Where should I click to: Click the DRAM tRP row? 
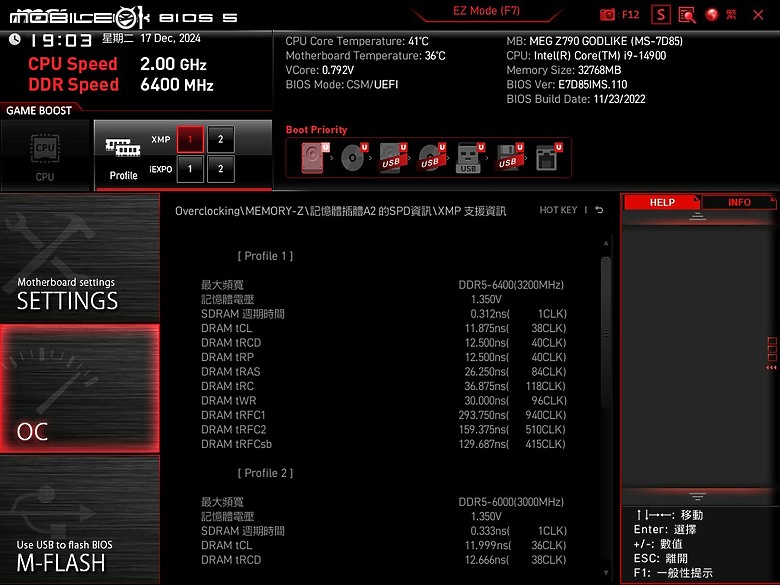(x=384, y=357)
